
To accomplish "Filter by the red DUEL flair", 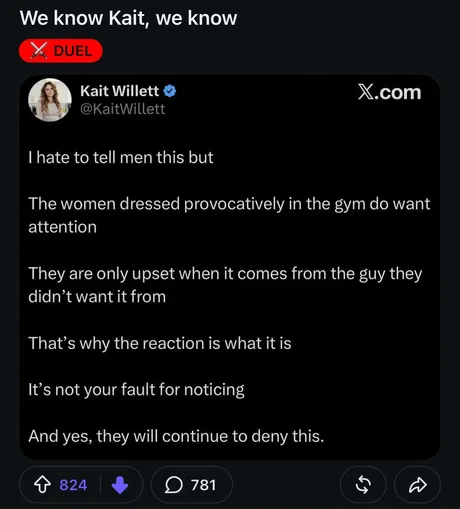I will (x=61, y=51).
